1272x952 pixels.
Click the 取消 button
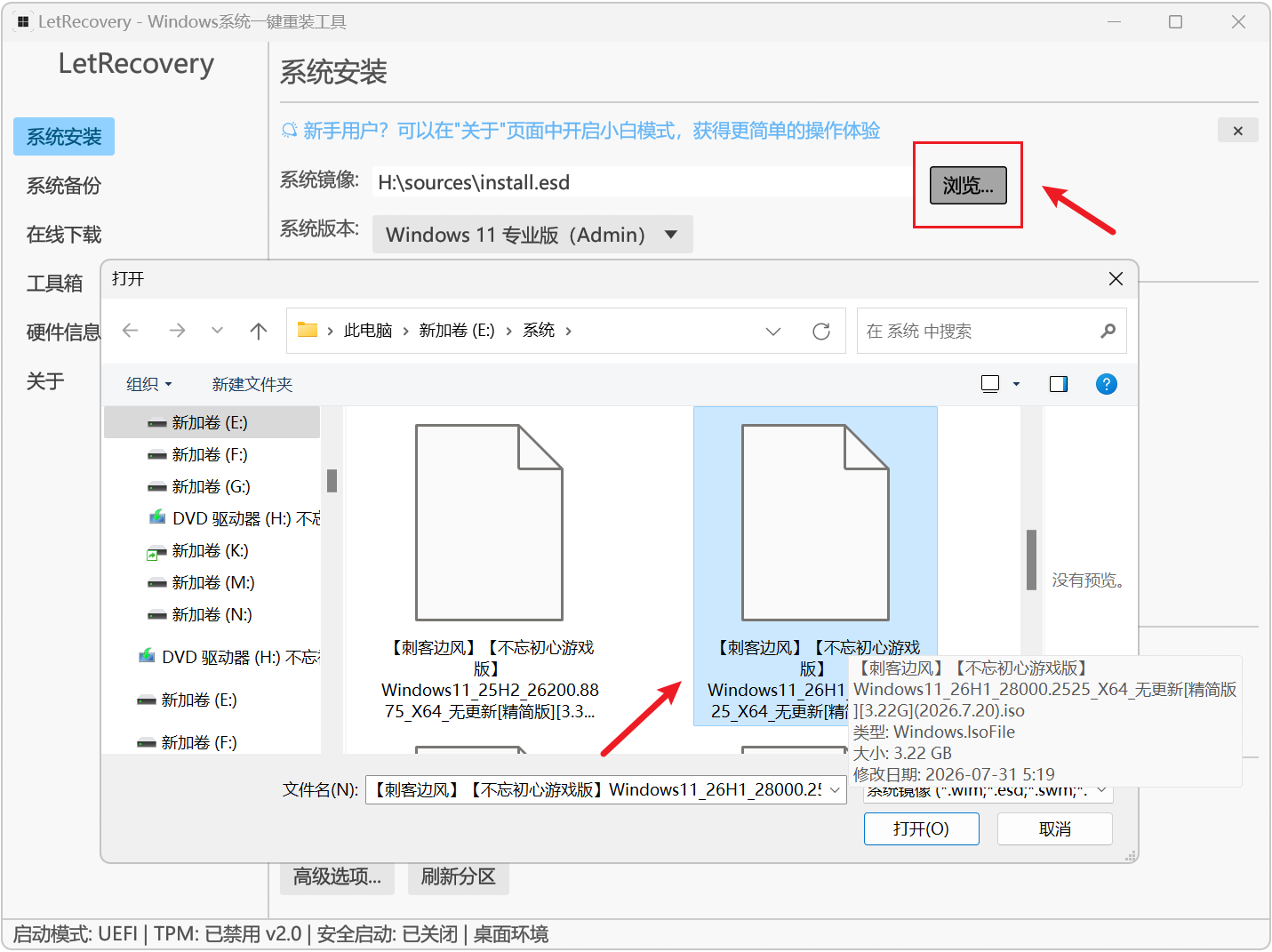pos(1055,828)
